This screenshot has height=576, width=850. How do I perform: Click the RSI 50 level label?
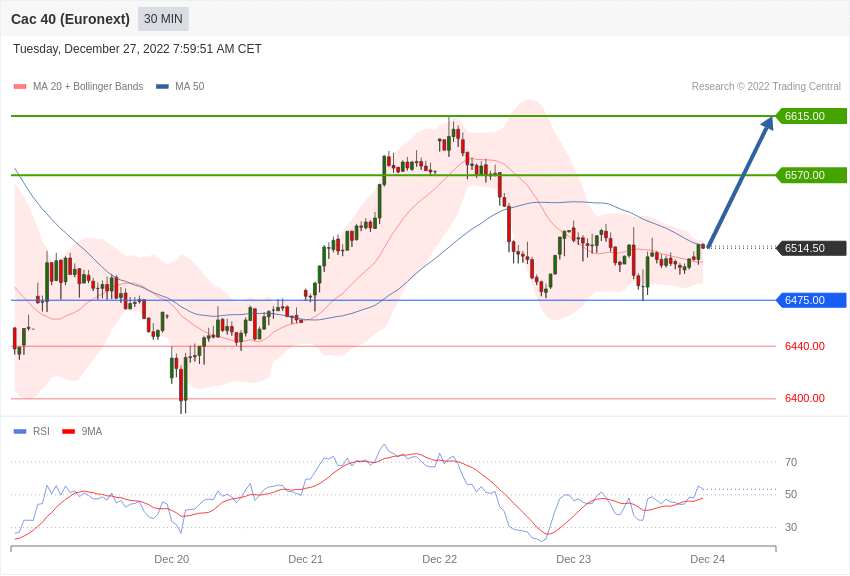point(791,494)
